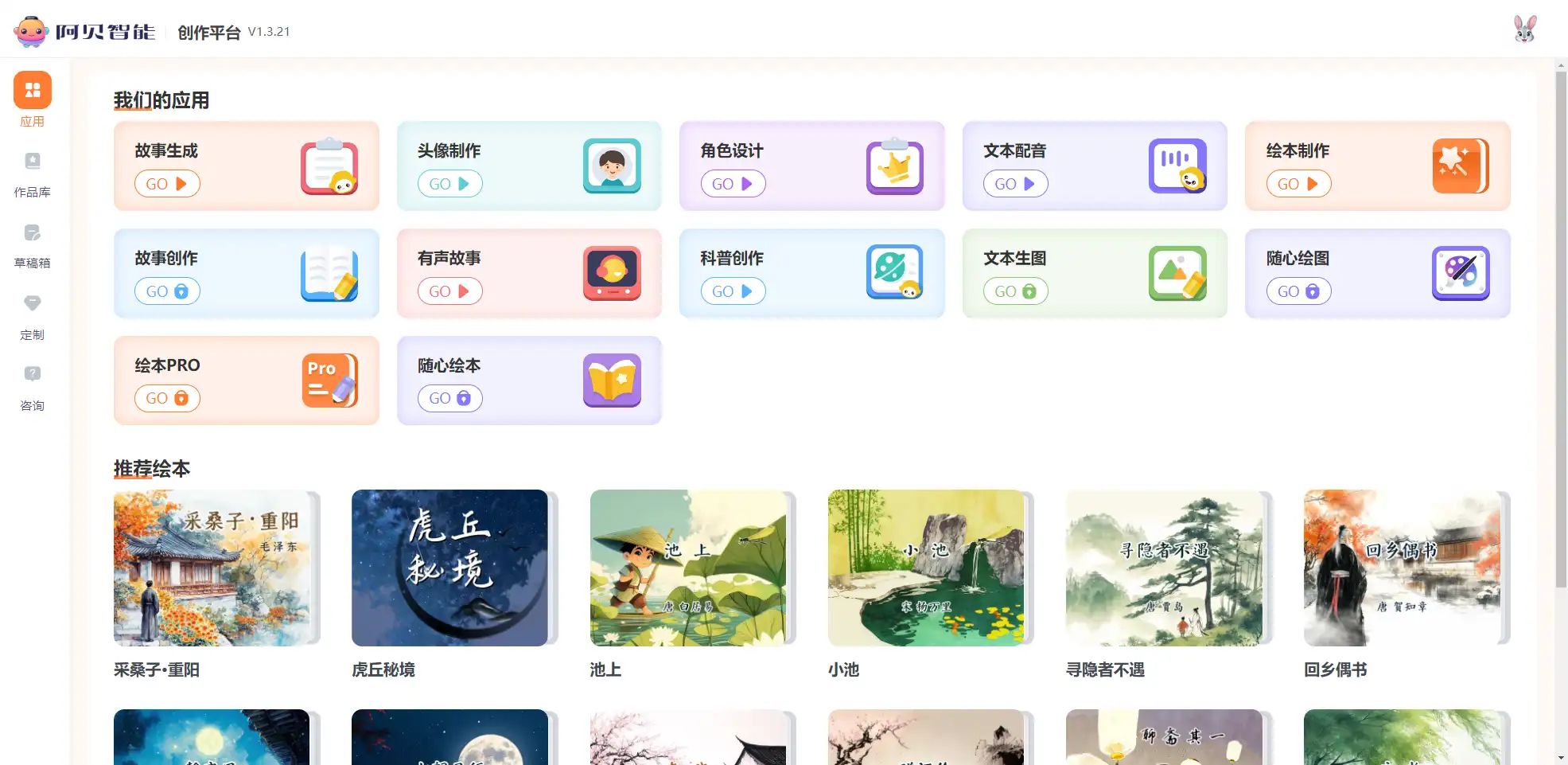Click the scrollbar down arrow
Viewport: 1568px width, 765px height.
[1561, 758]
